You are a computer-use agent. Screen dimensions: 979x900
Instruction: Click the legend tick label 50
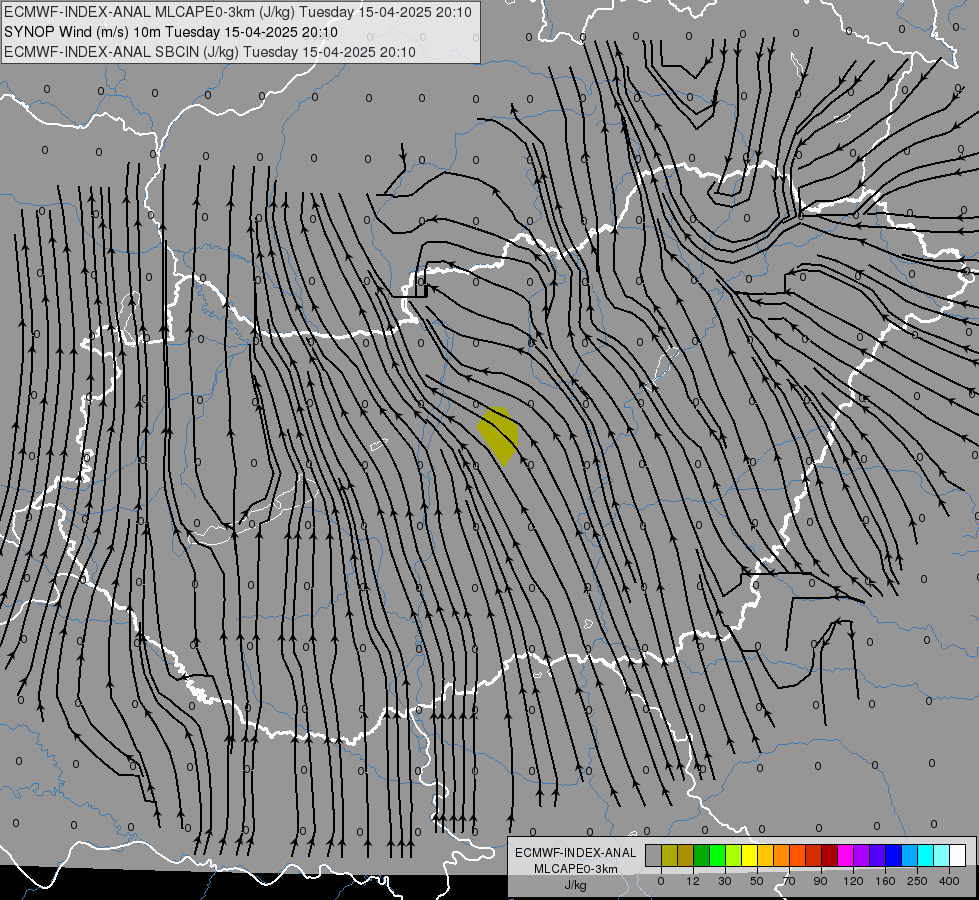[x=757, y=881]
